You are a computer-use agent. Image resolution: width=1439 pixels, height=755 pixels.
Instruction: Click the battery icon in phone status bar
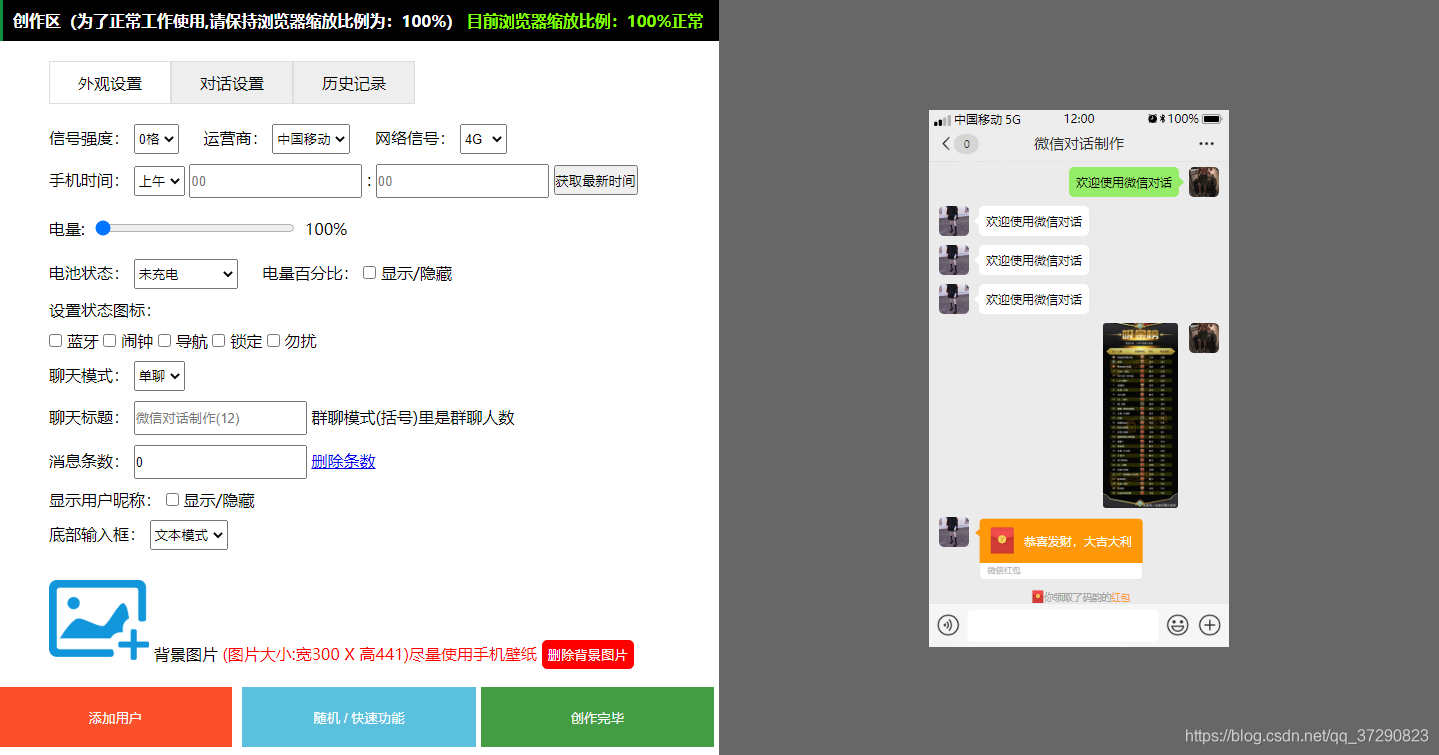1212,119
